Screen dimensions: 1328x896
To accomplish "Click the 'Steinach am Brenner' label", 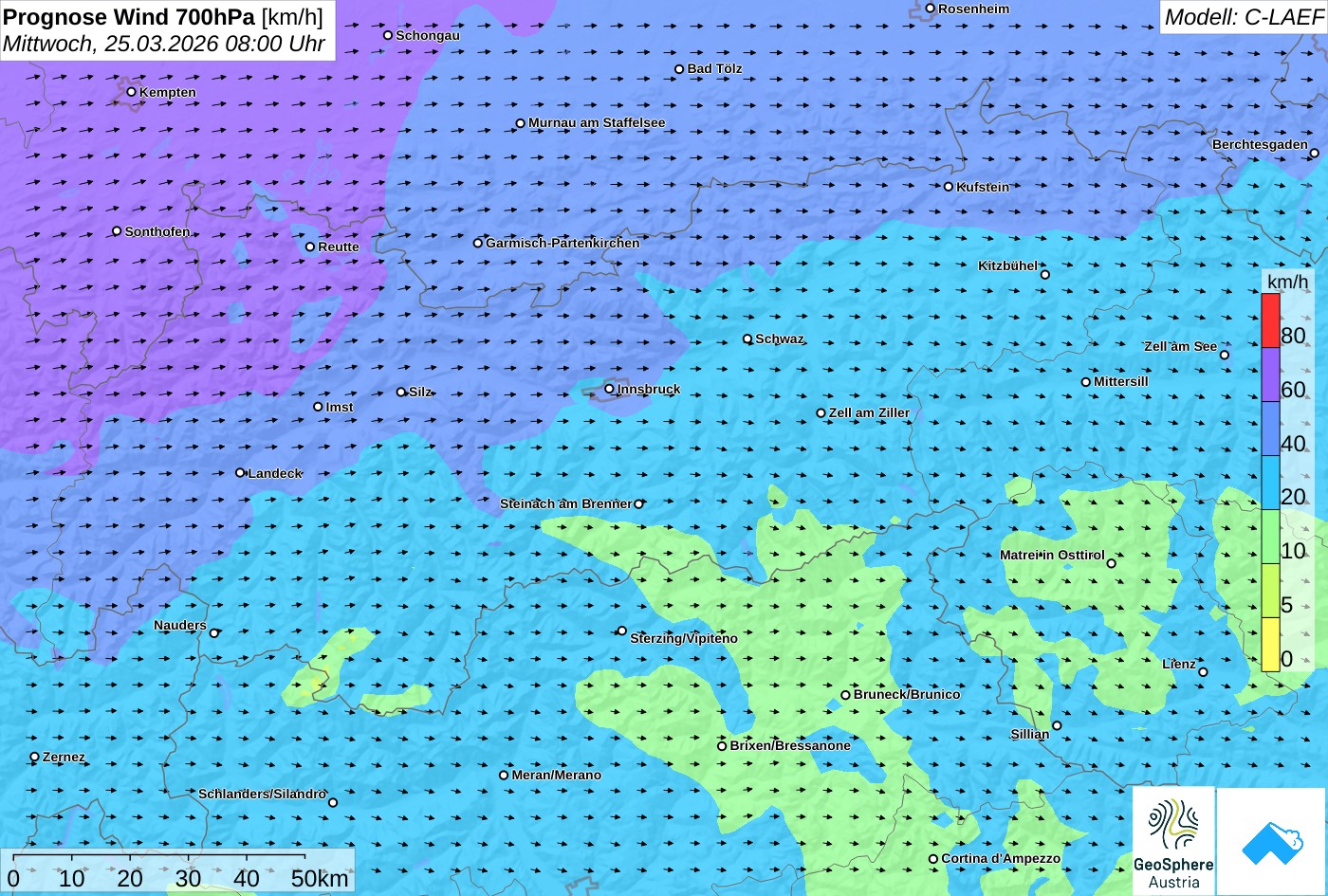I will coord(565,503).
